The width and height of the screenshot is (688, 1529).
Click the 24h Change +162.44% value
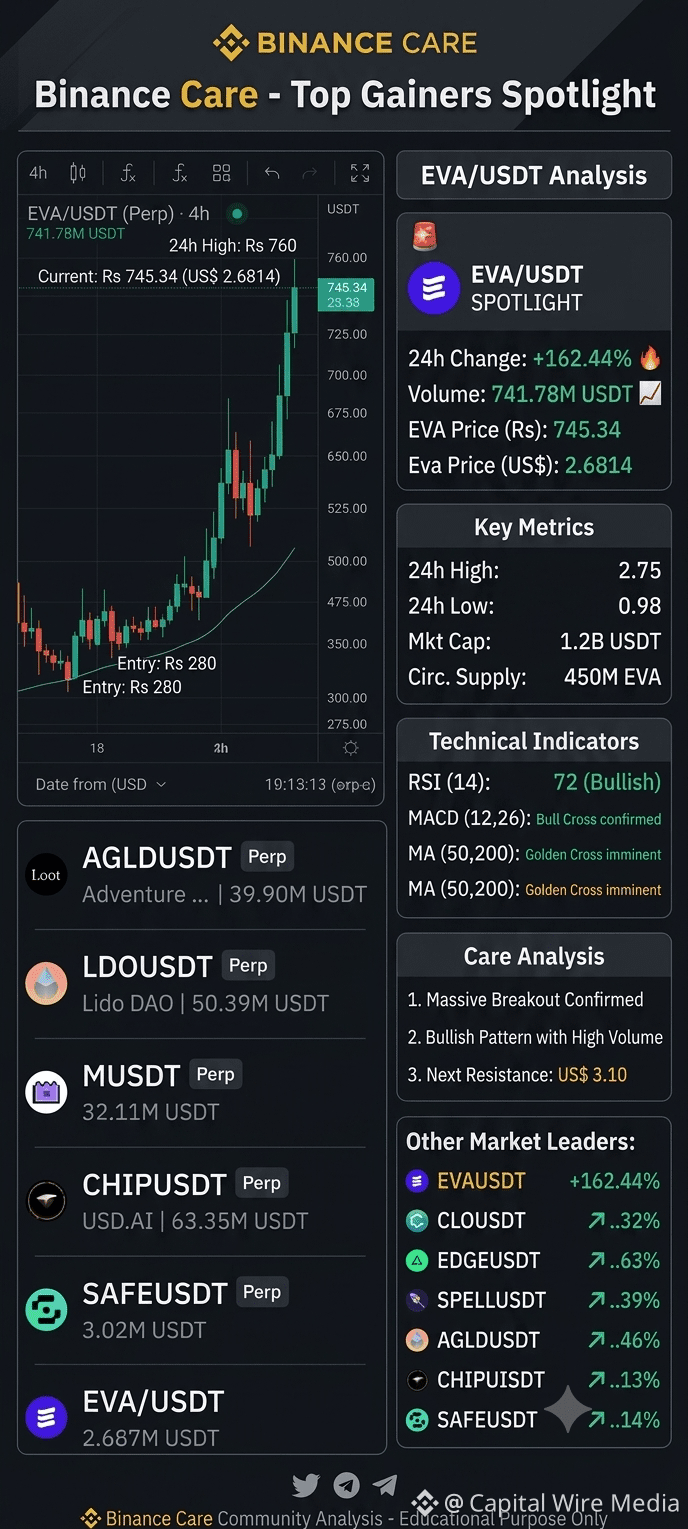click(582, 358)
